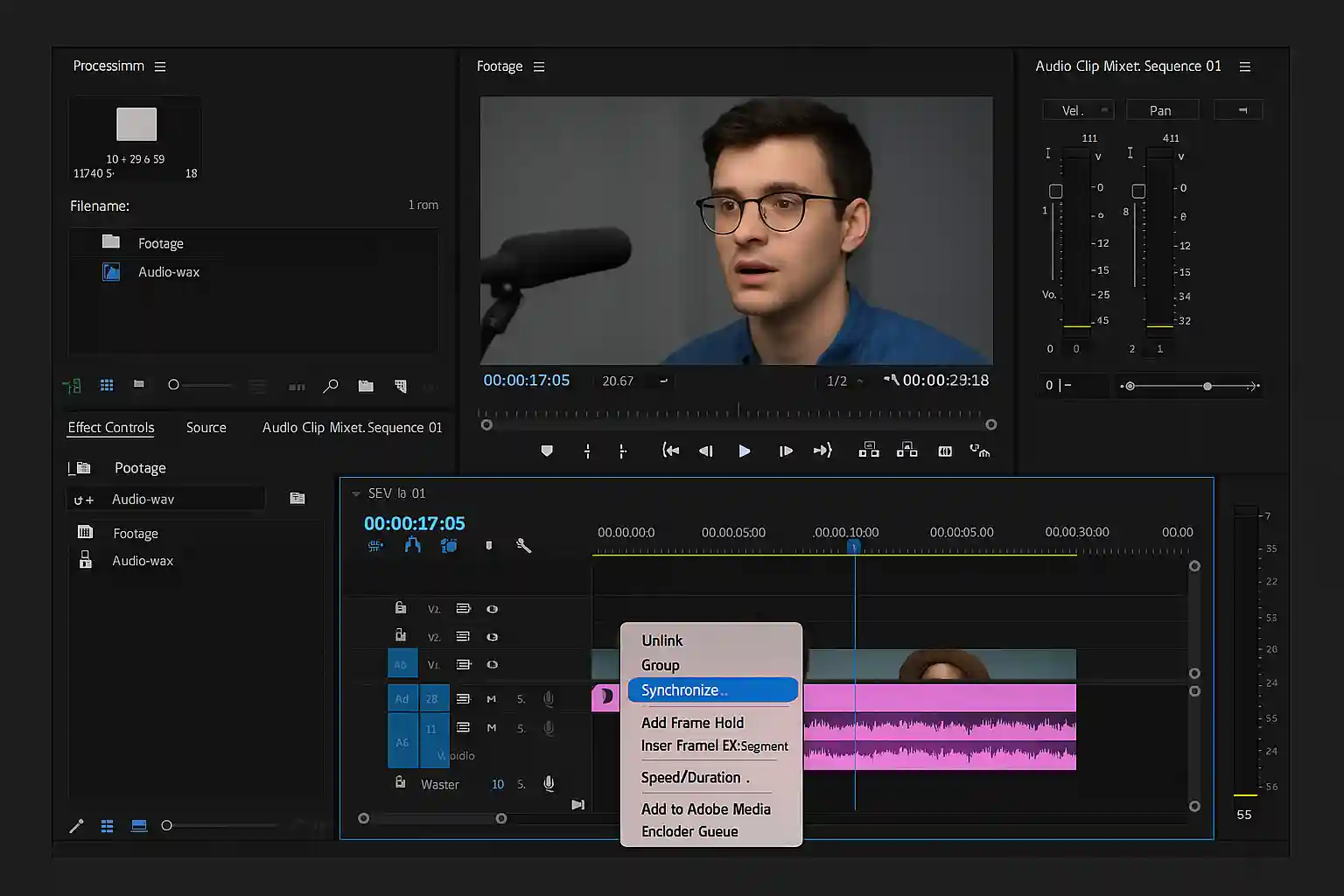
Task: Step back one frame in monitor
Action: (x=705, y=451)
